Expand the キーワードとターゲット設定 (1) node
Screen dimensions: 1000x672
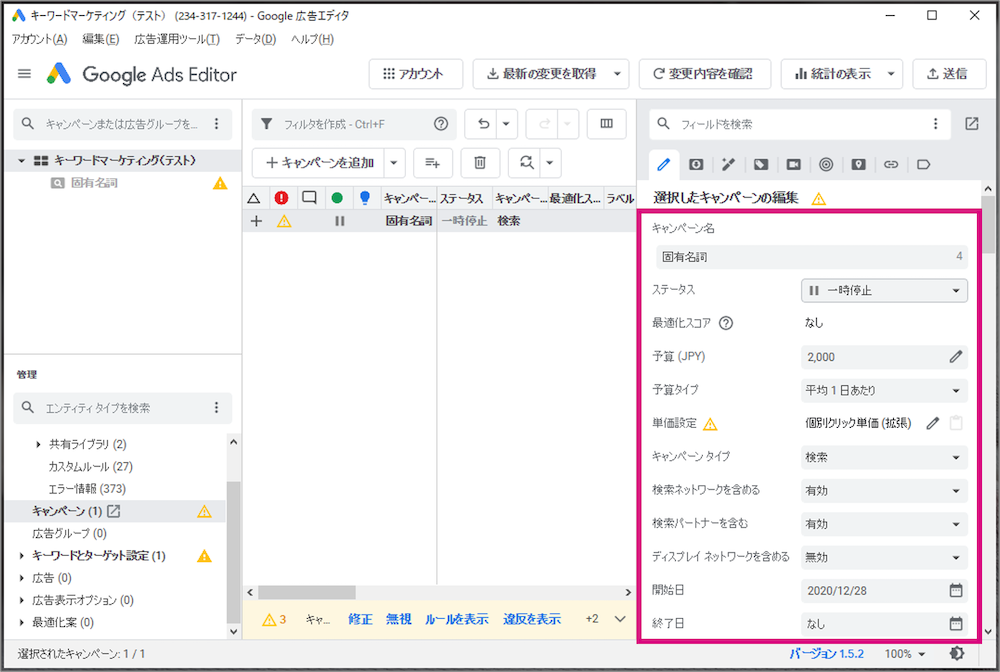pos(22,556)
